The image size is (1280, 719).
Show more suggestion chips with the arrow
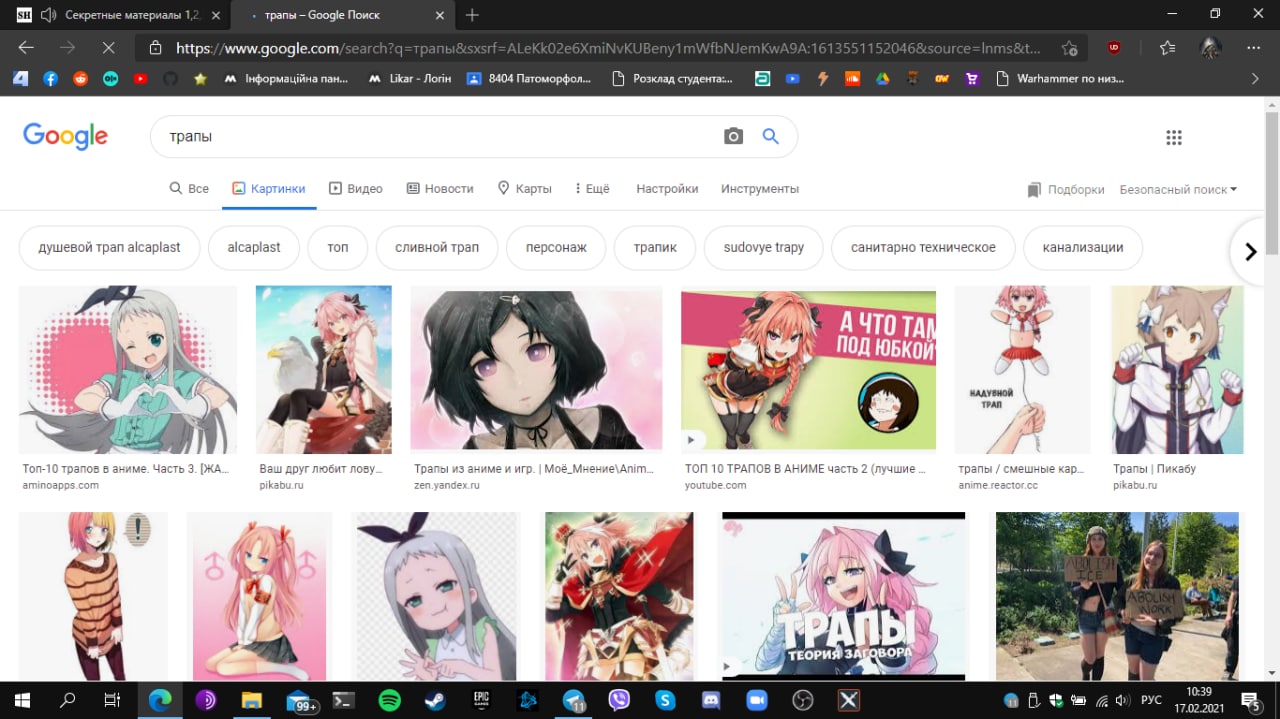[1250, 252]
